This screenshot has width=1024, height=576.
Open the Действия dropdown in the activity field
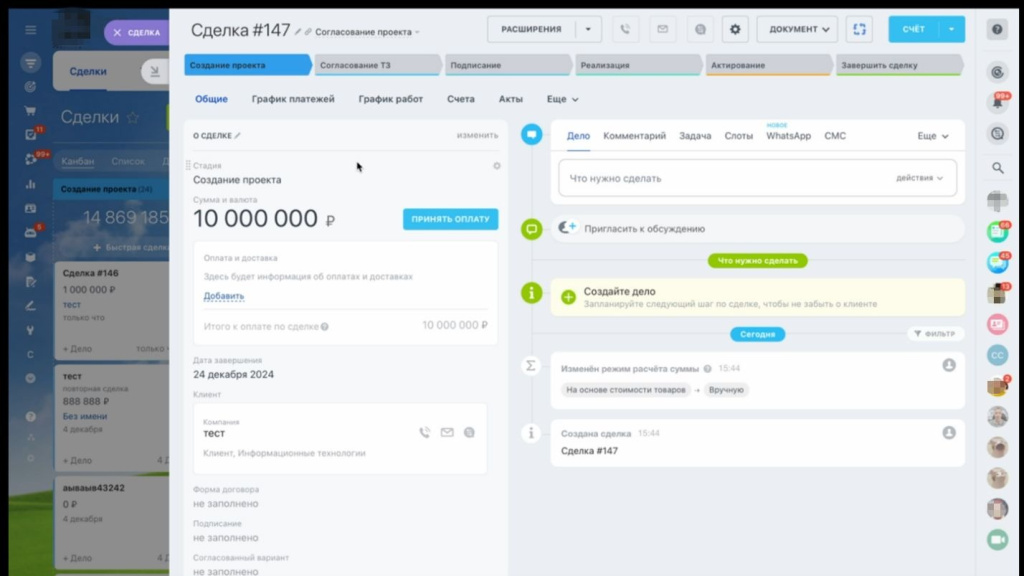tap(919, 178)
